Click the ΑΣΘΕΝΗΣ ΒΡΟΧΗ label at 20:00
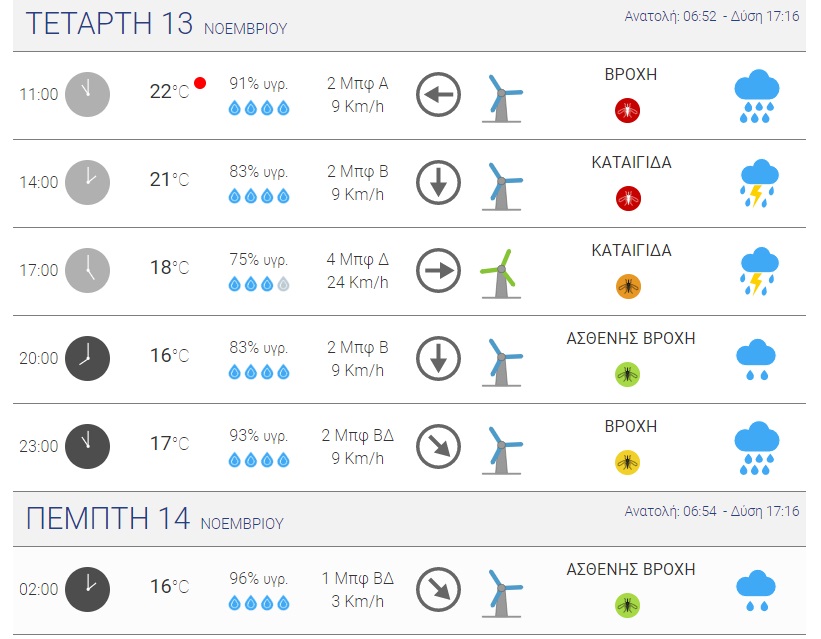The width and height of the screenshot is (821, 639). click(x=631, y=339)
